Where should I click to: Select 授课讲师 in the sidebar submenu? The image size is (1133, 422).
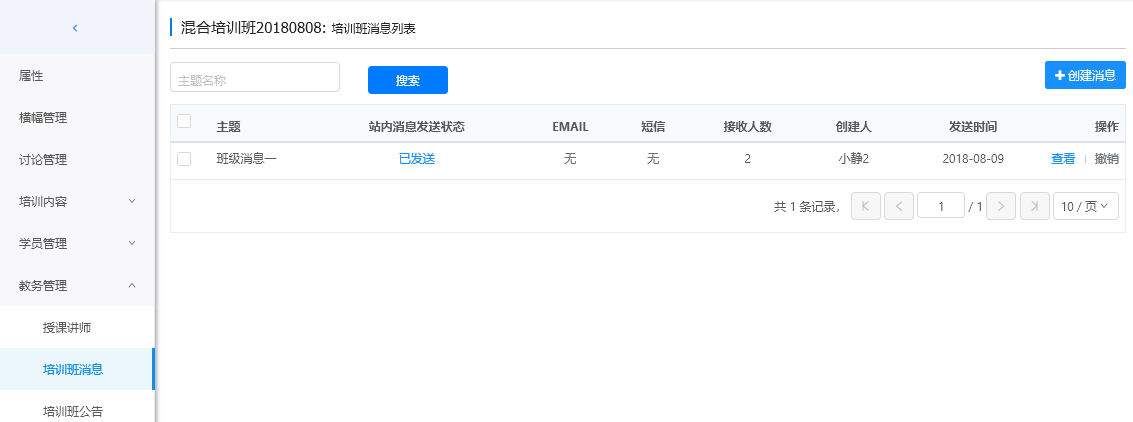tap(68, 328)
